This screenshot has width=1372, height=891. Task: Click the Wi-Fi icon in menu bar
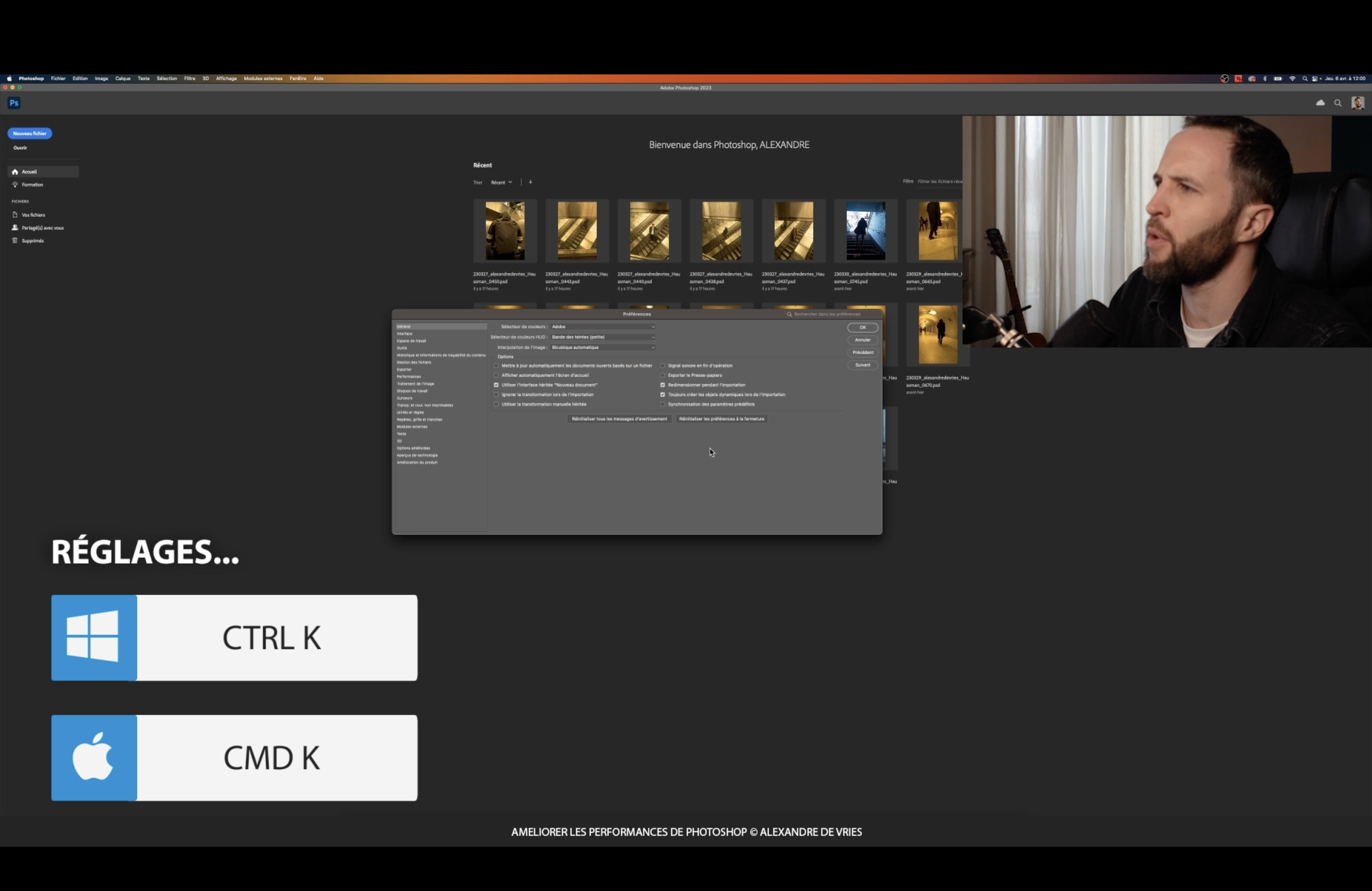tap(1292, 78)
